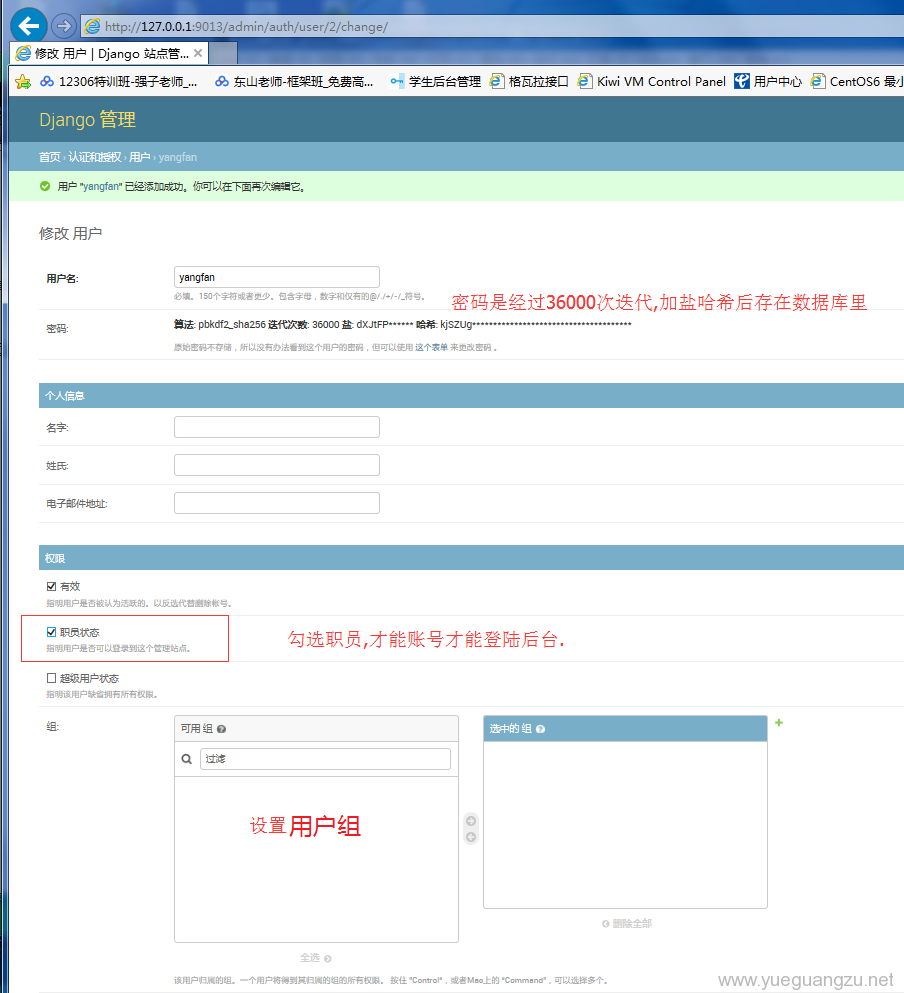Click help icon next to 选中的 组
Screen dimensions: 904x993
(540, 729)
